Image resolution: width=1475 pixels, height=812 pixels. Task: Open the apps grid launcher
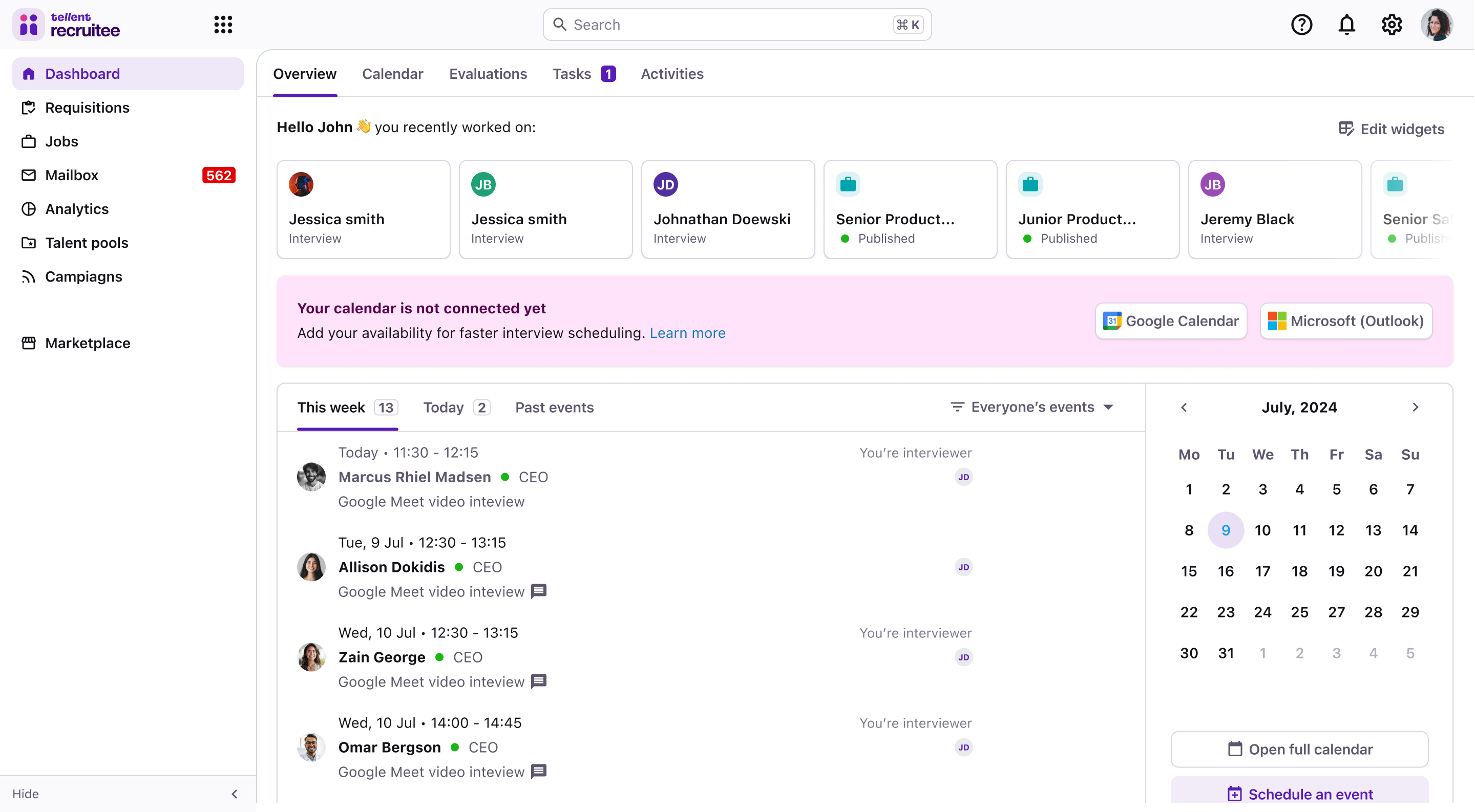click(223, 25)
